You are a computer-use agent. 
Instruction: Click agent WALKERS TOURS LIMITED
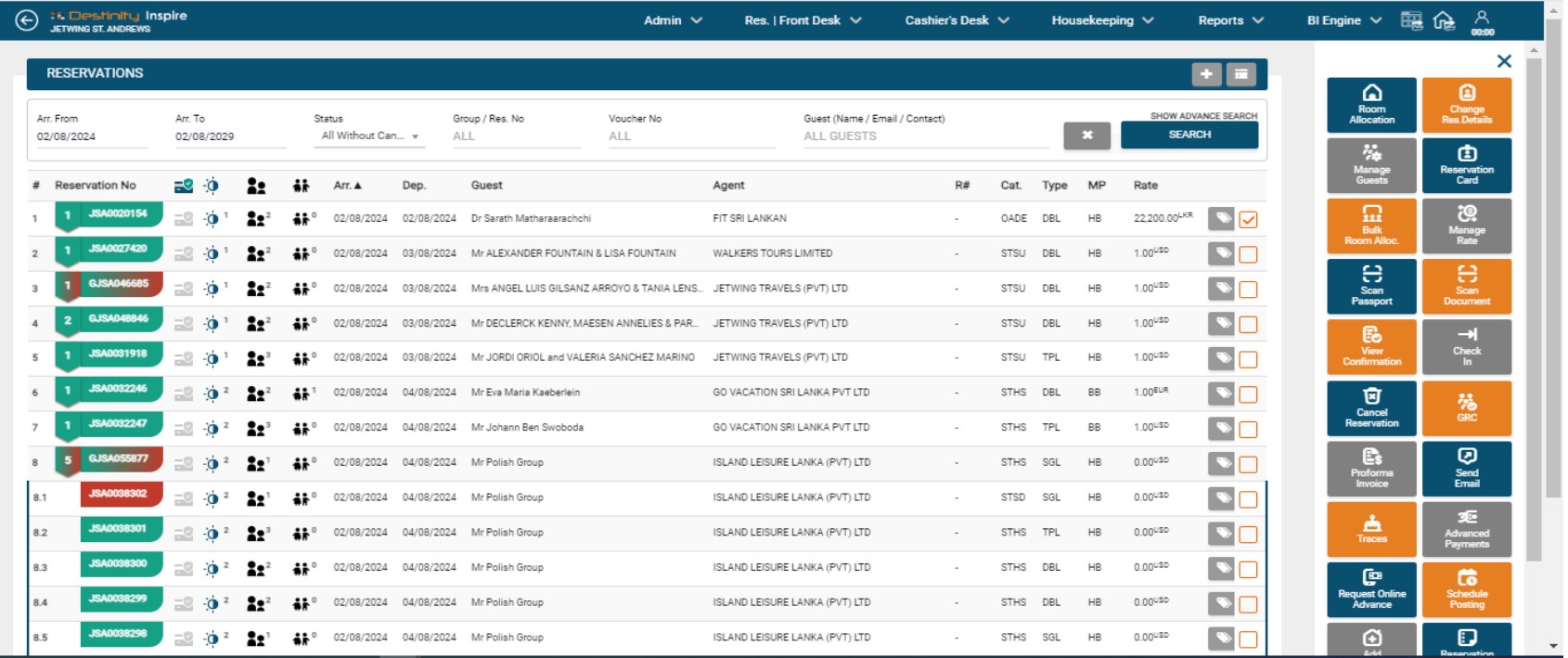pos(772,253)
